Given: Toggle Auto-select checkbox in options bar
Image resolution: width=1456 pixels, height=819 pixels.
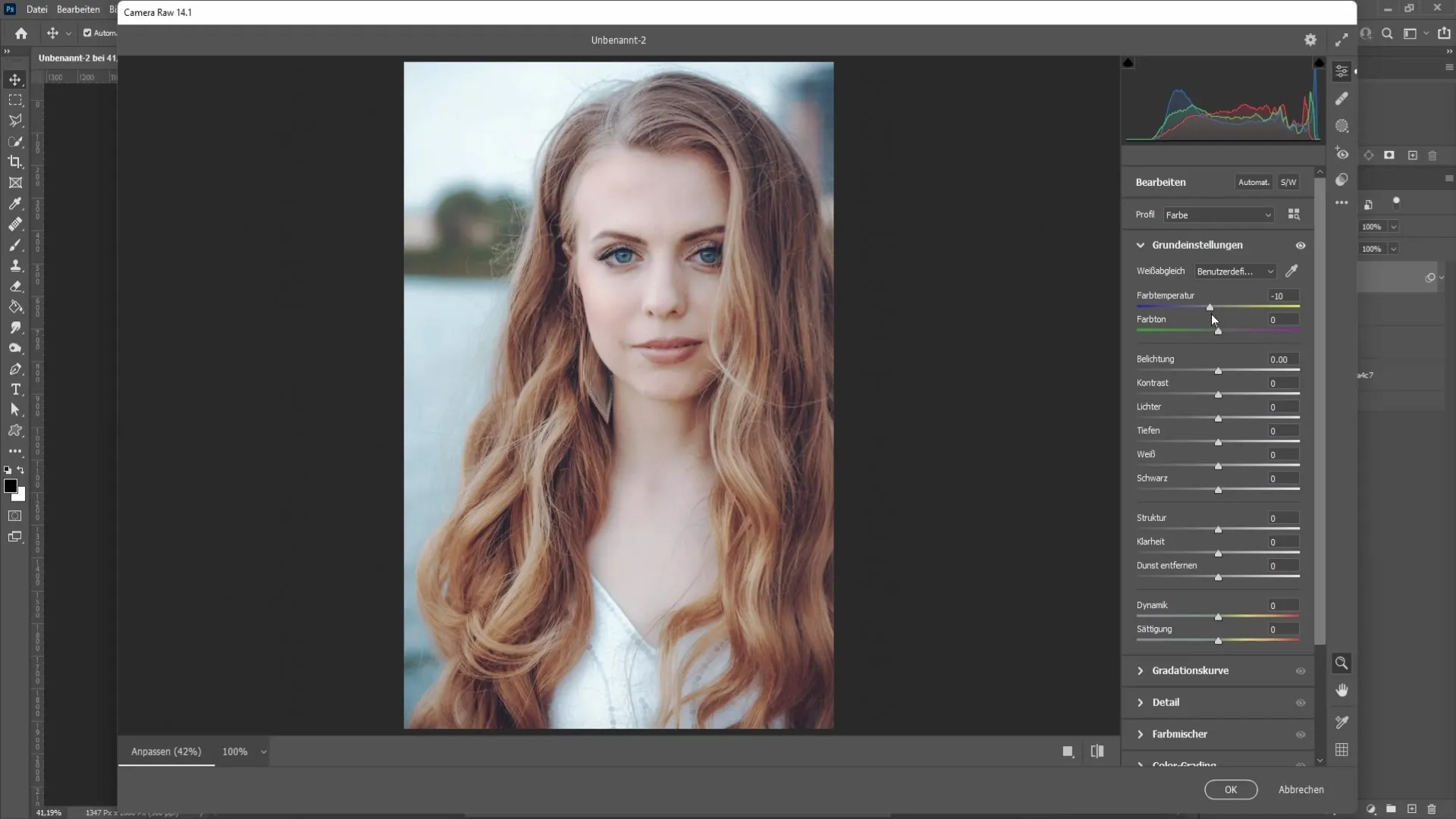Looking at the screenshot, I should coord(87,33).
